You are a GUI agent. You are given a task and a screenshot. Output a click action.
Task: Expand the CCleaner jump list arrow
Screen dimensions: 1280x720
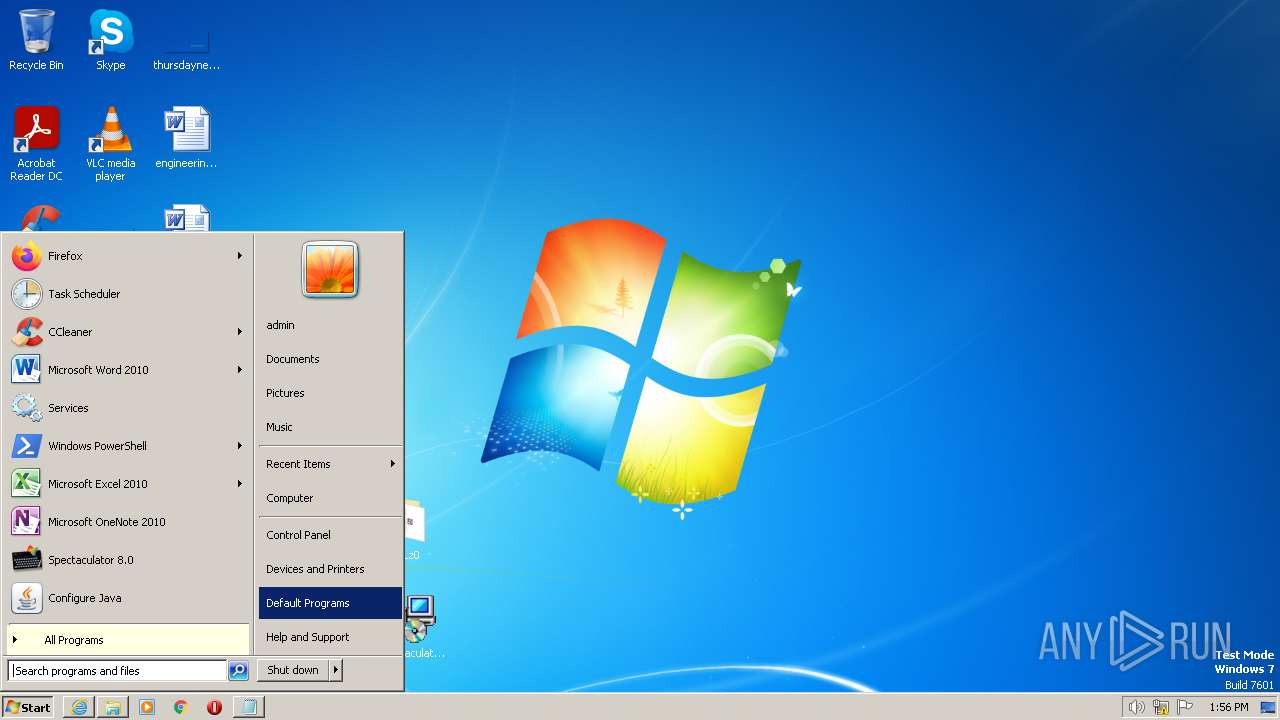240,332
